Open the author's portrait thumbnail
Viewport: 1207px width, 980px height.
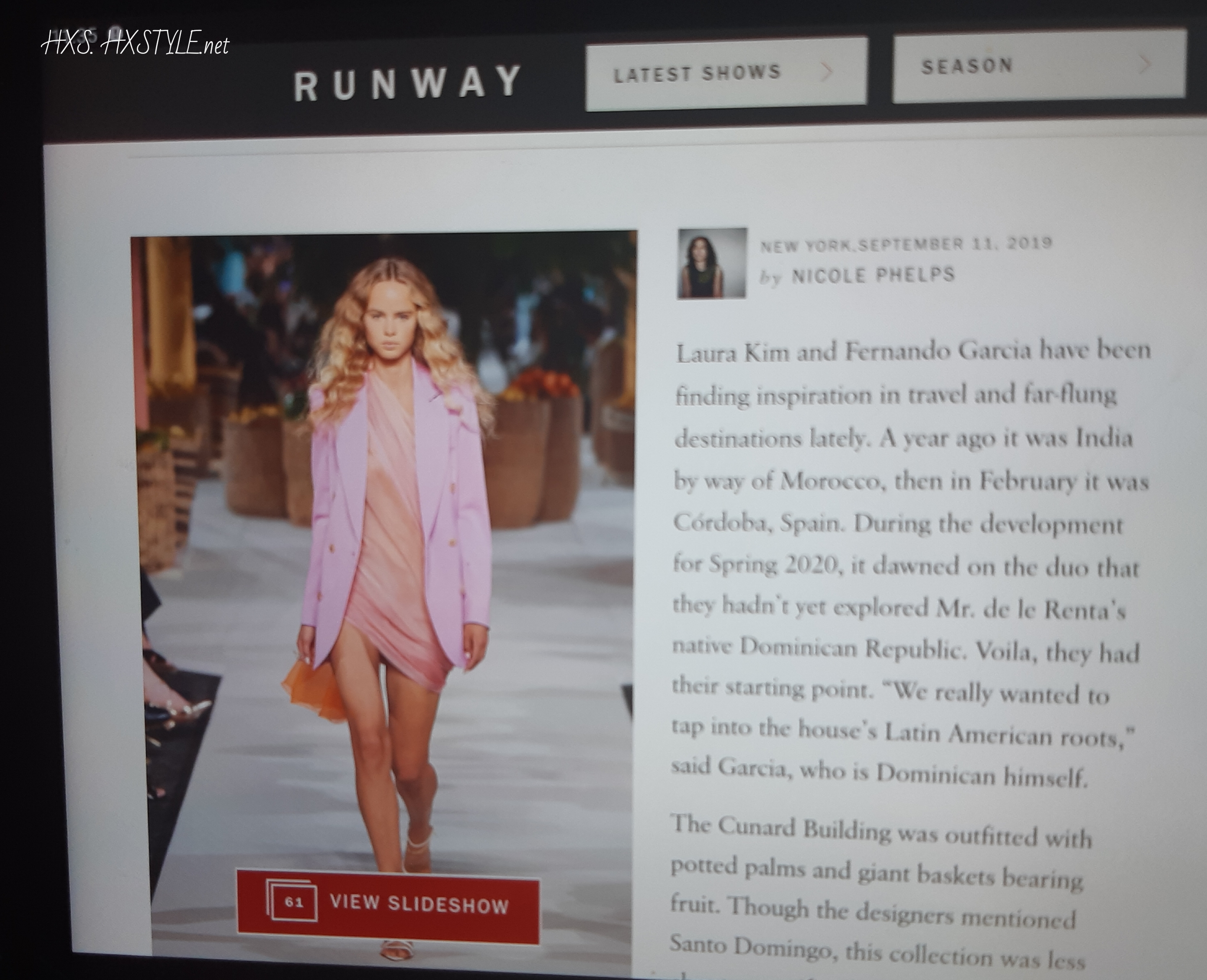click(712, 263)
